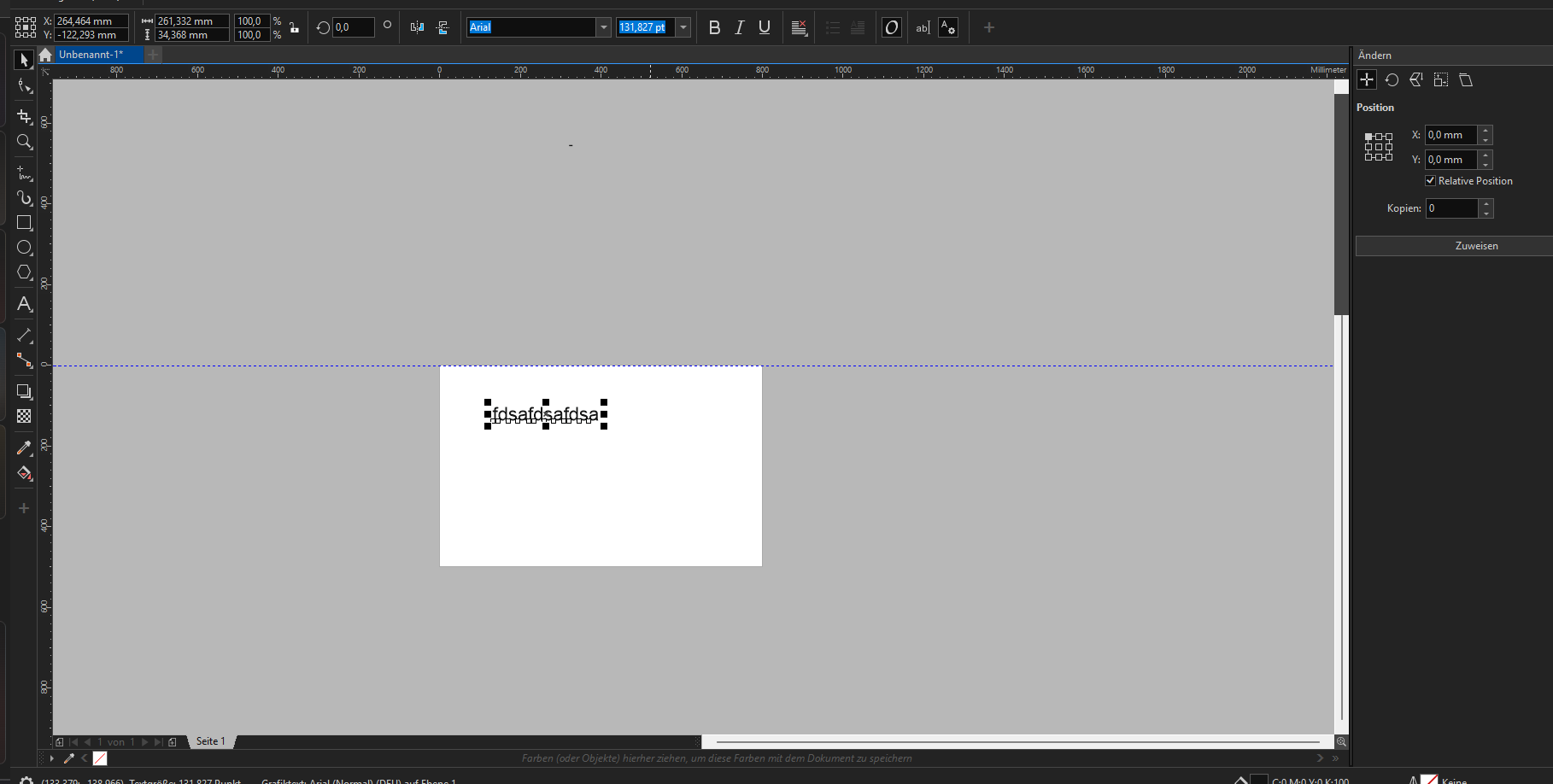Click the toolbox customize plus button
The height and width of the screenshot is (784, 1553).
click(x=24, y=508)
